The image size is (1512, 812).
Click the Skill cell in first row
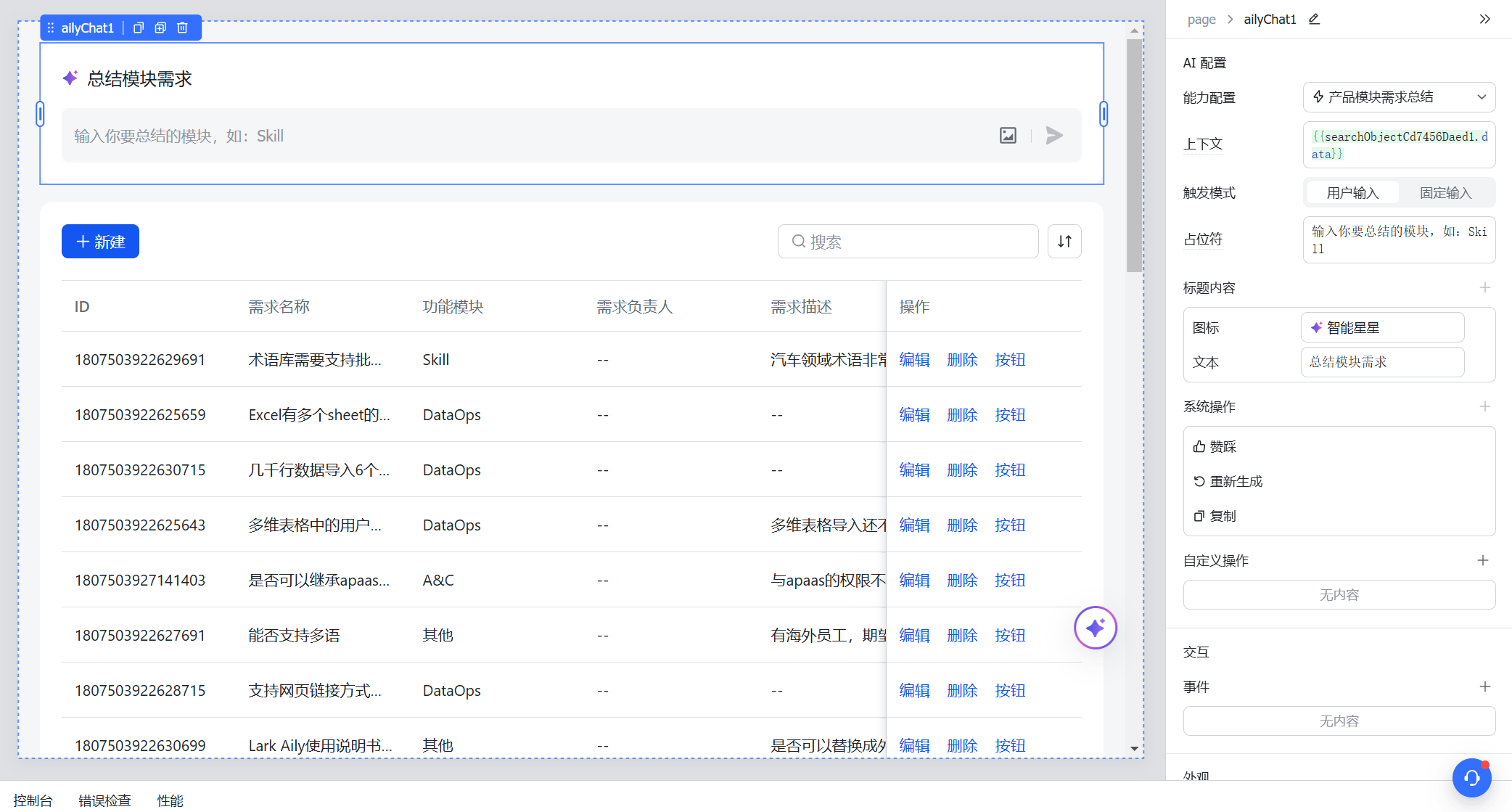point(436,359)
